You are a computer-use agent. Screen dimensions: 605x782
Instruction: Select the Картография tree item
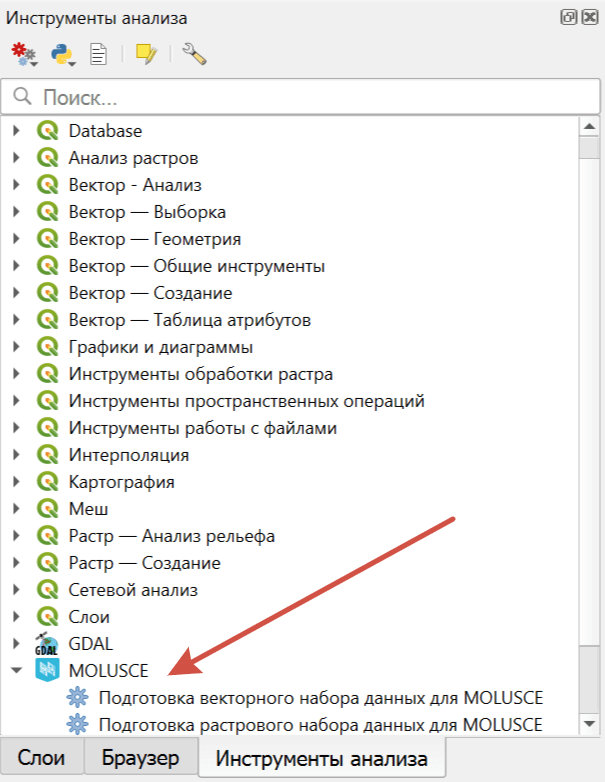[121, 482]
